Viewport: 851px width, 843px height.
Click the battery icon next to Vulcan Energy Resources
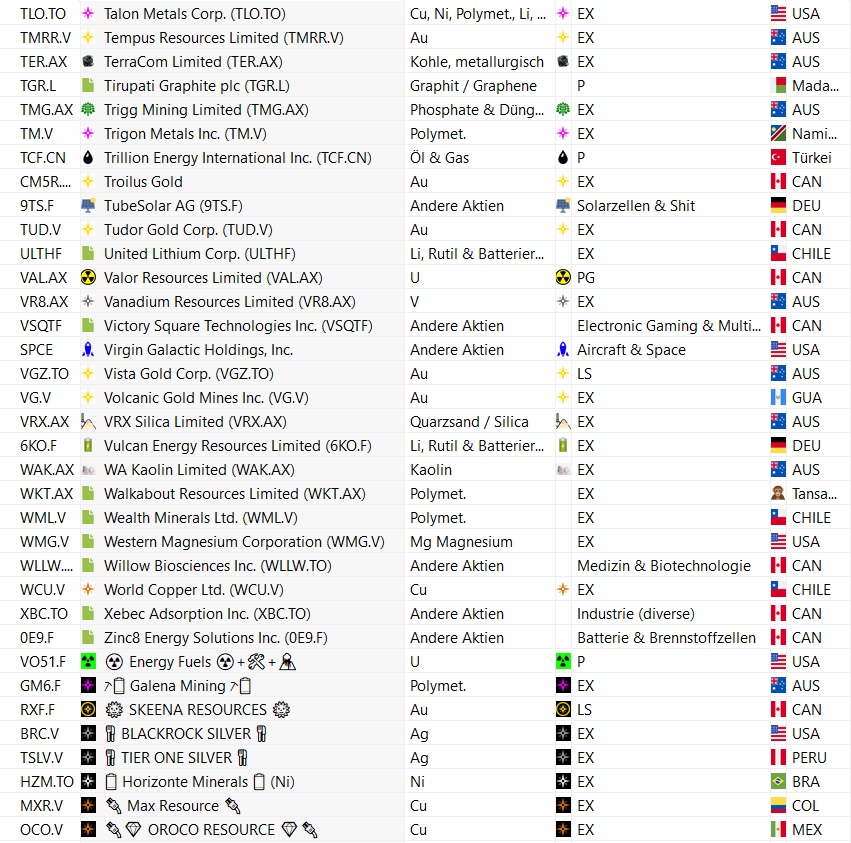pos(88,445)
